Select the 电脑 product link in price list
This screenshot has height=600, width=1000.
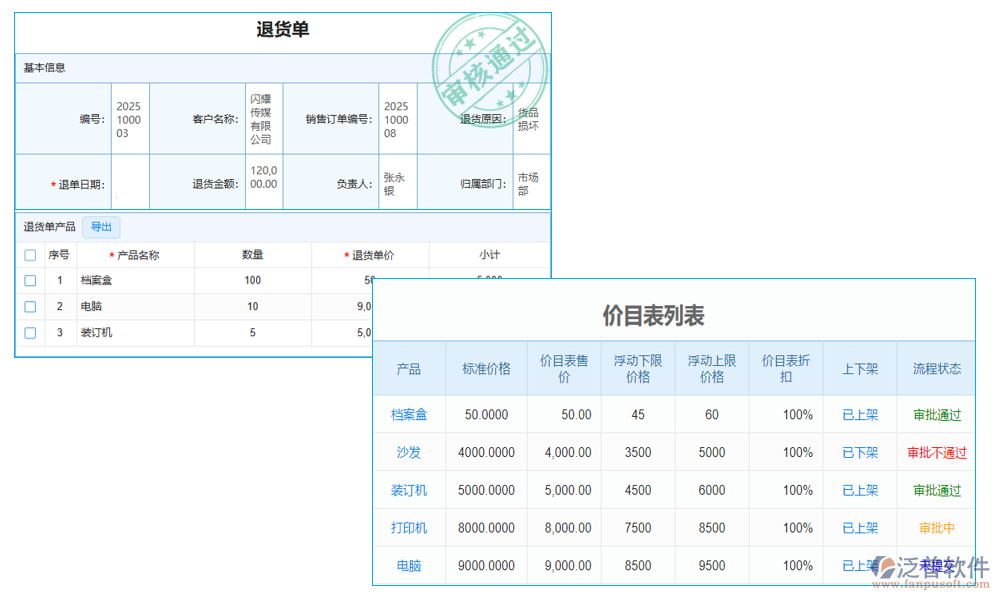408,565
